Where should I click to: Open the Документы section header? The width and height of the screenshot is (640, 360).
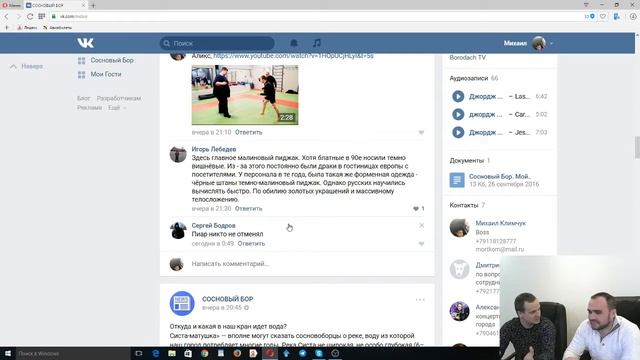(467, 160)
